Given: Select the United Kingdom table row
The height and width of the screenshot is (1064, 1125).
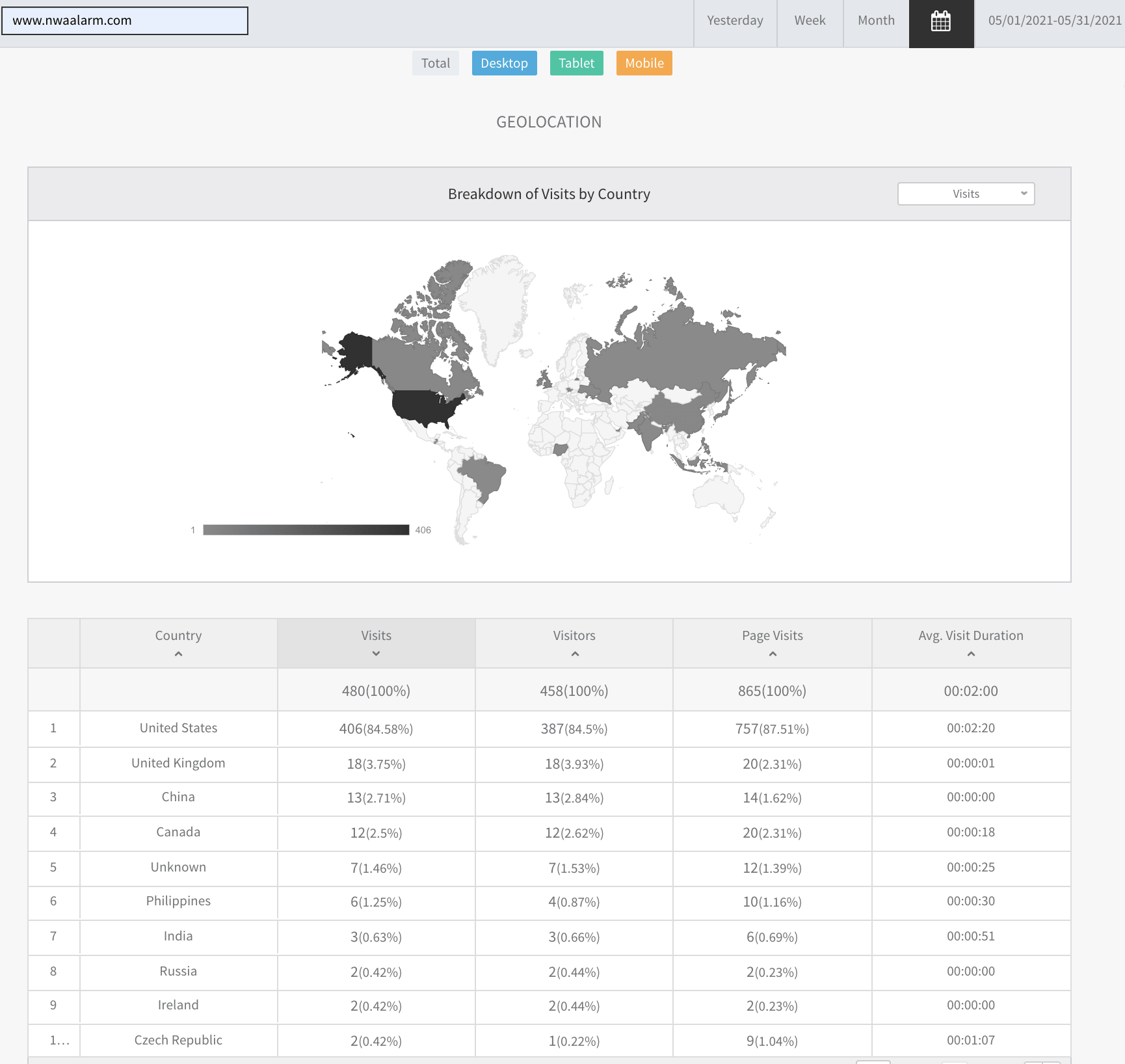Looking at the screenshot, I should tap(178, 764).
